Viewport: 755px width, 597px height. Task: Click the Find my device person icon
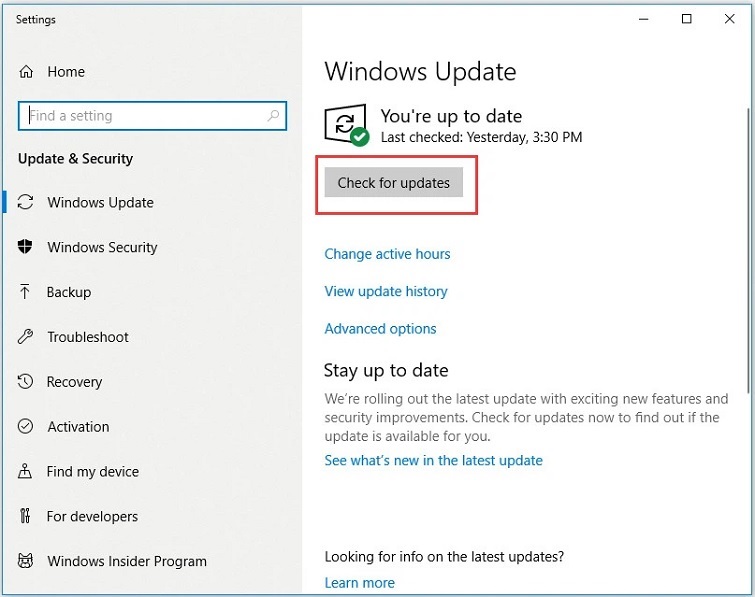point(26,472)
